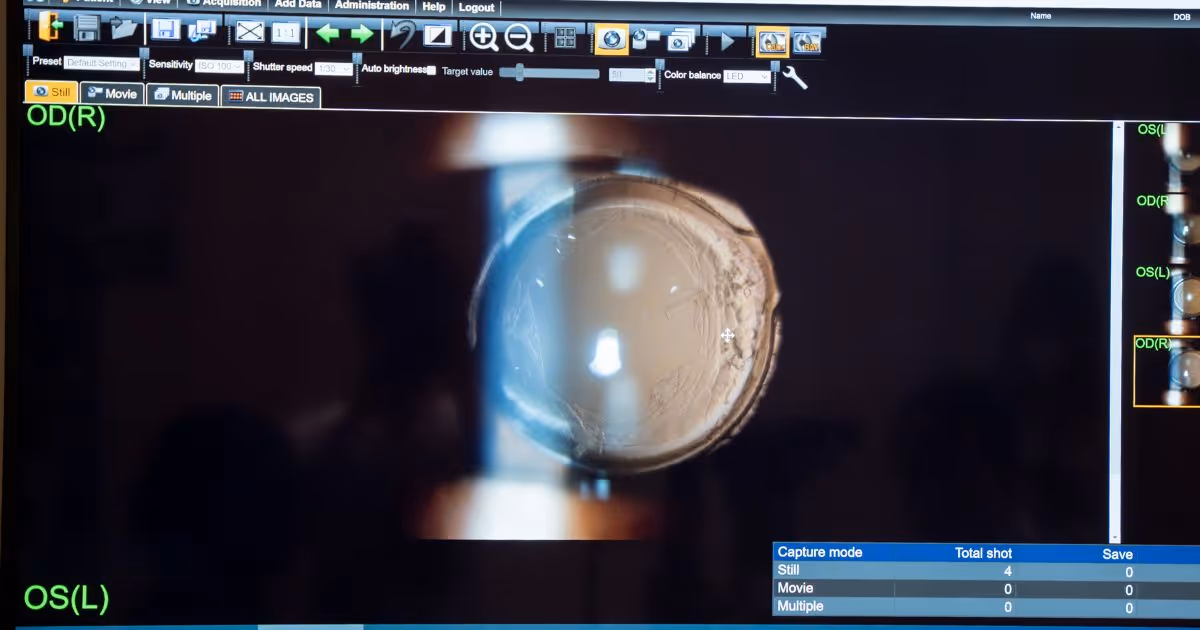Open the Sensitivity ISO dropdown

tap(219, 66)
